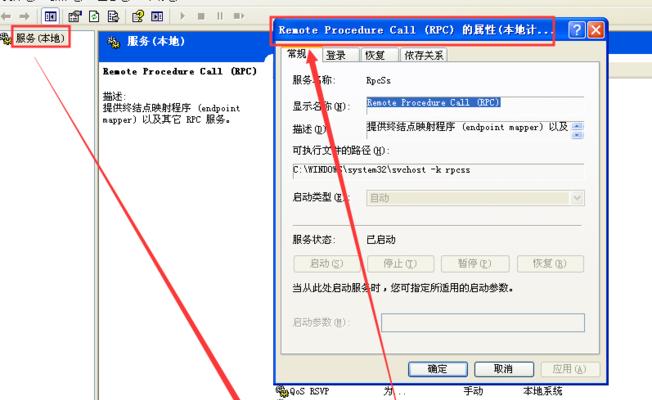
Task: Click the Refresh toolbar icon
Action: (94, 16)
